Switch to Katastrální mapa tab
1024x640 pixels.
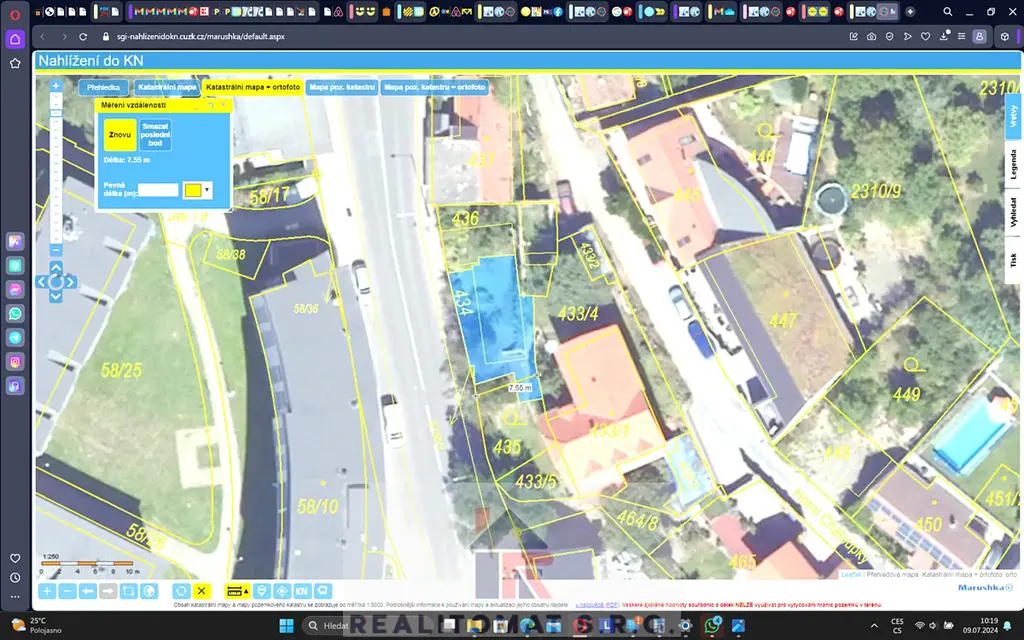(x=167, y=88)
